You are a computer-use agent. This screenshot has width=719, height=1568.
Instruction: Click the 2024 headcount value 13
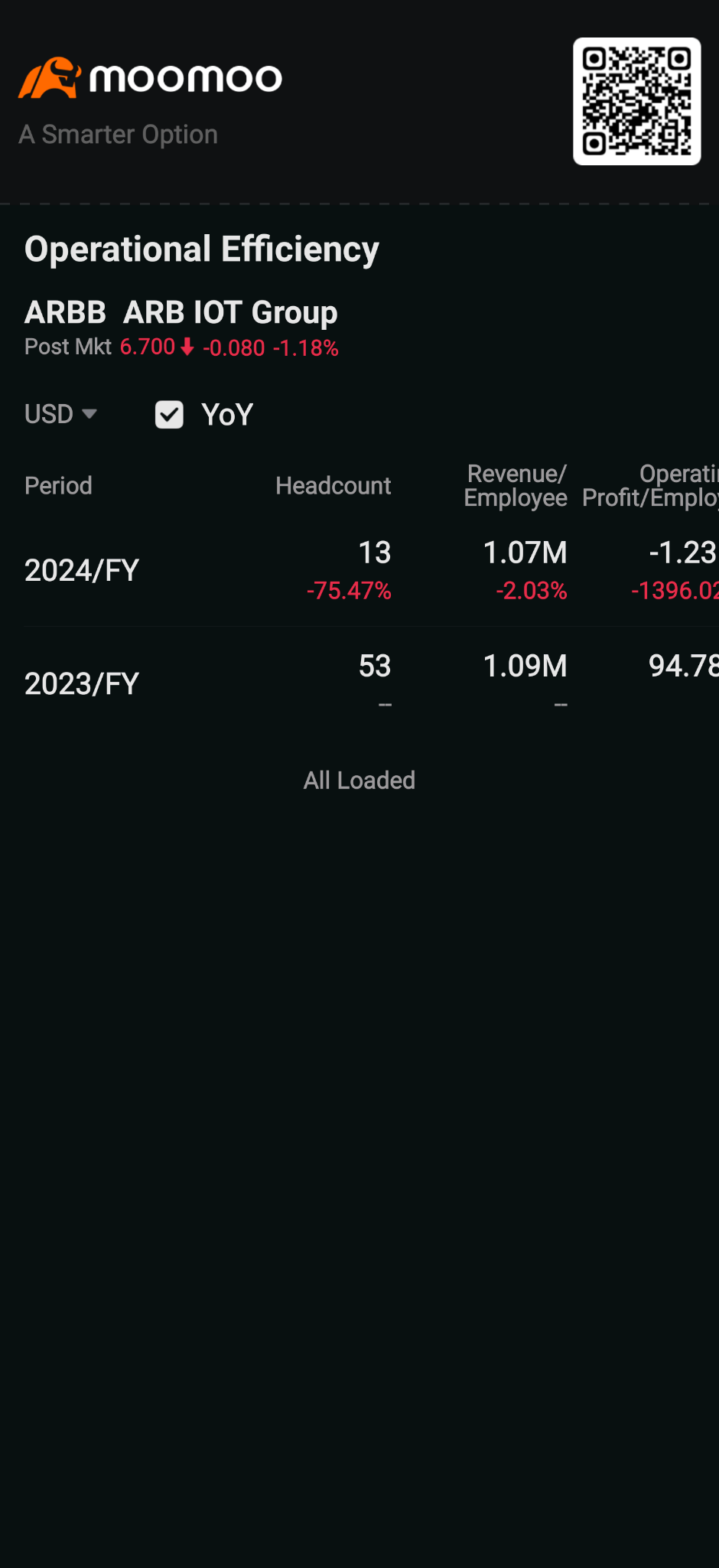(375, 553)
